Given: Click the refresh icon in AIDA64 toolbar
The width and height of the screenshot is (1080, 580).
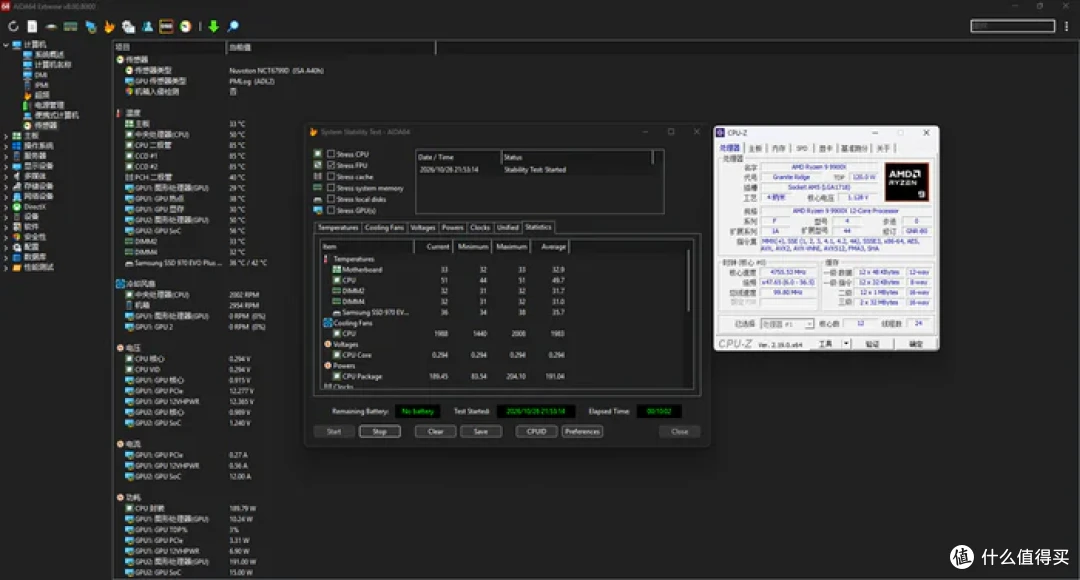Looking at the screenshot, I should 13,27.
